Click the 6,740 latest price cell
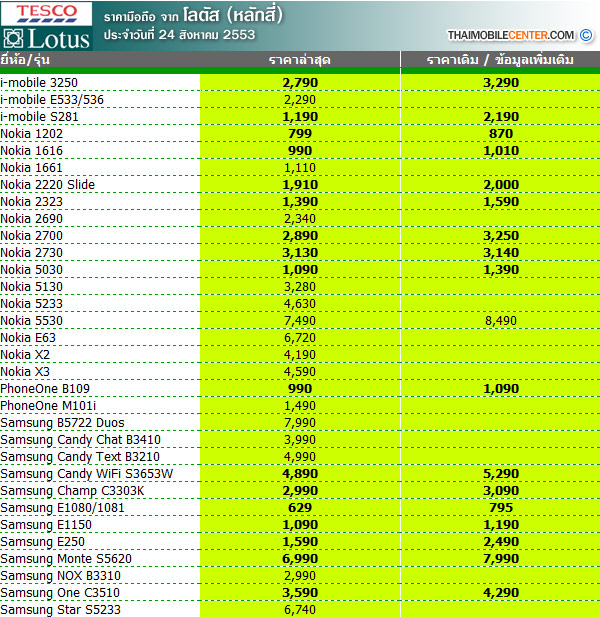The width and height of the screenshot is (600, 617). 300,610
